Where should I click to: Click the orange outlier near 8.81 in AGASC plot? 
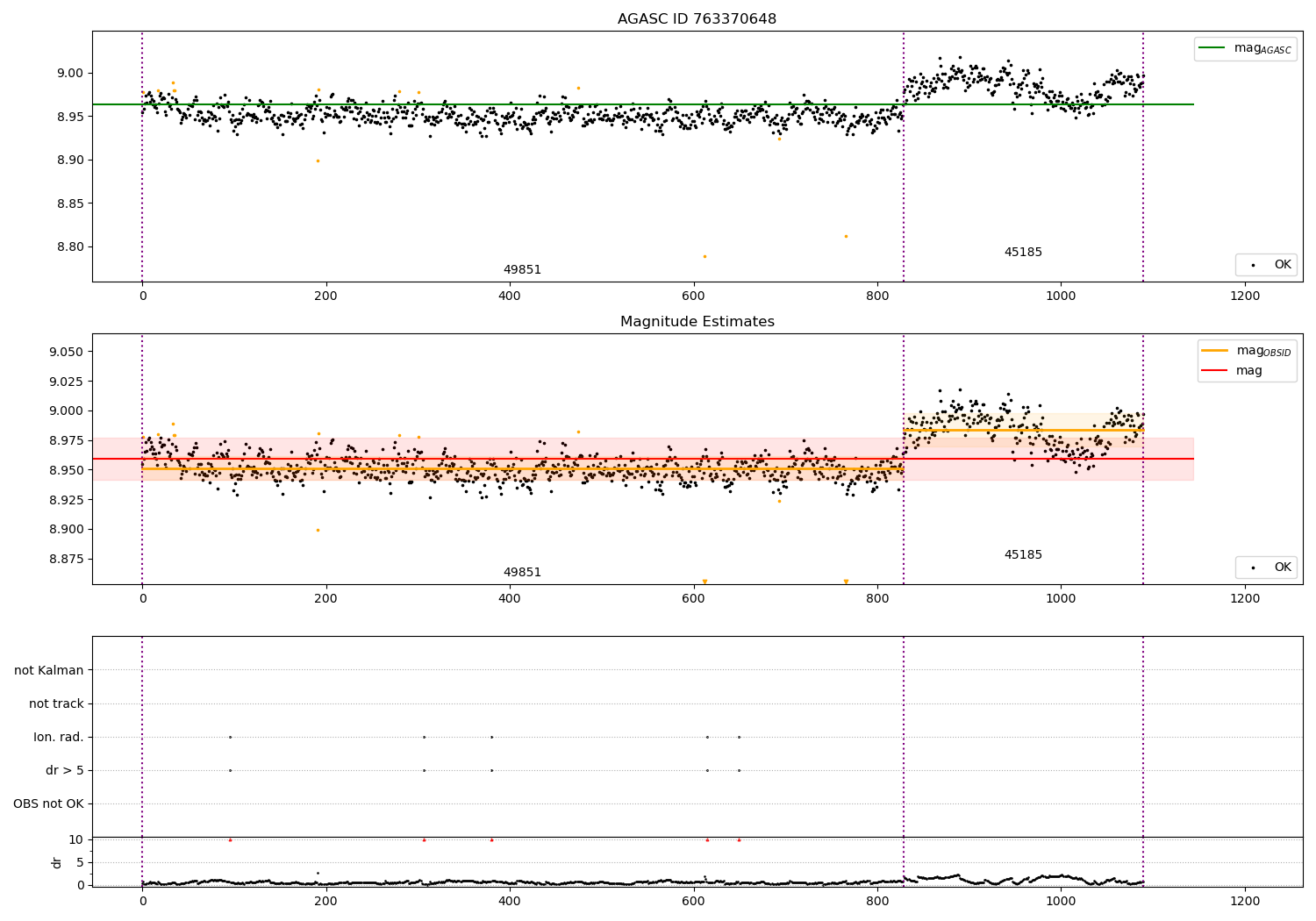[x=846, y=236]
